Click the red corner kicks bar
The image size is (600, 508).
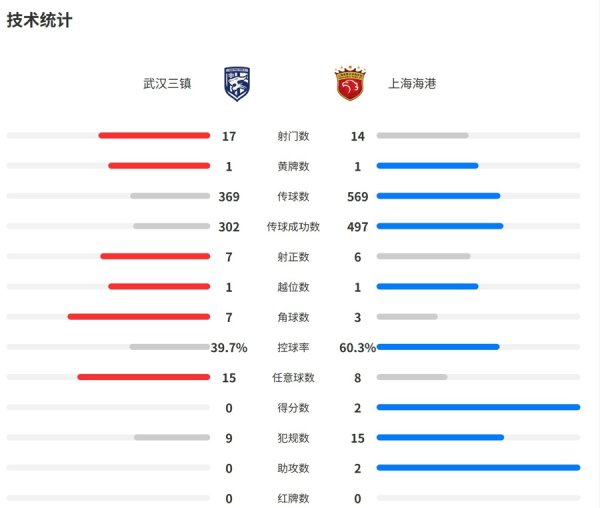[139, 317]
